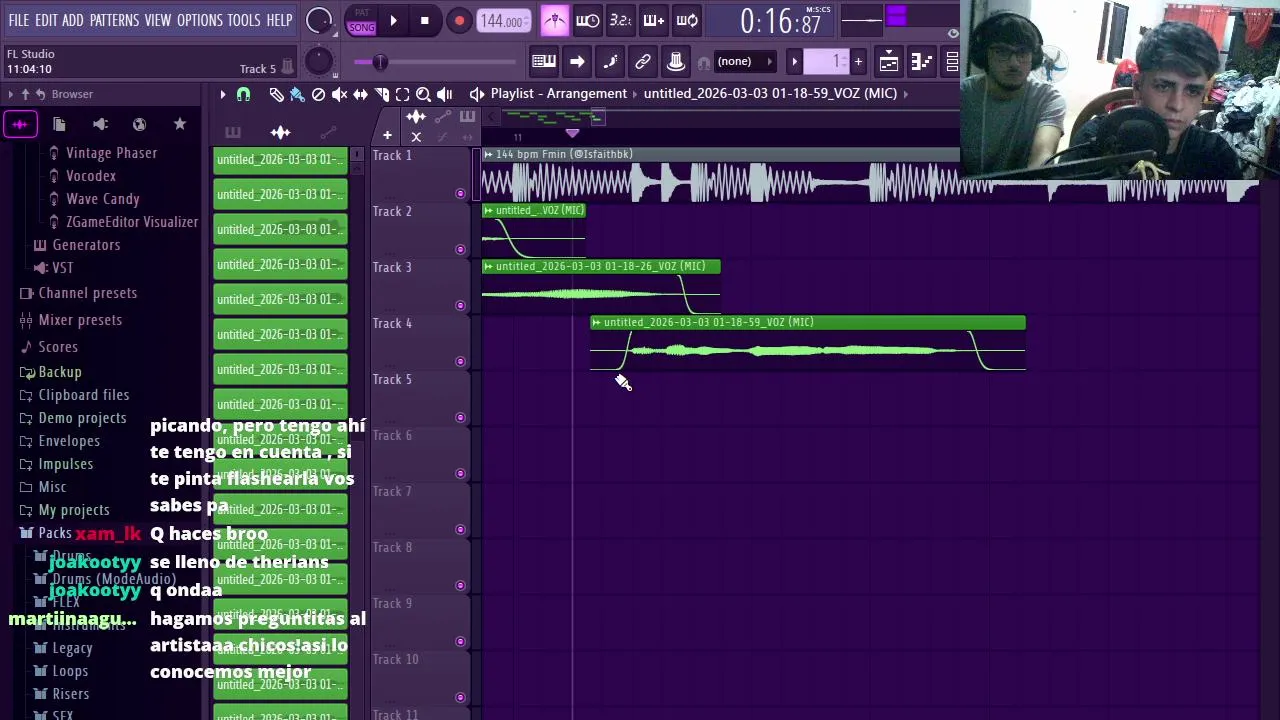Select the Mute tool in playlist toolbar

pos(339,94)
